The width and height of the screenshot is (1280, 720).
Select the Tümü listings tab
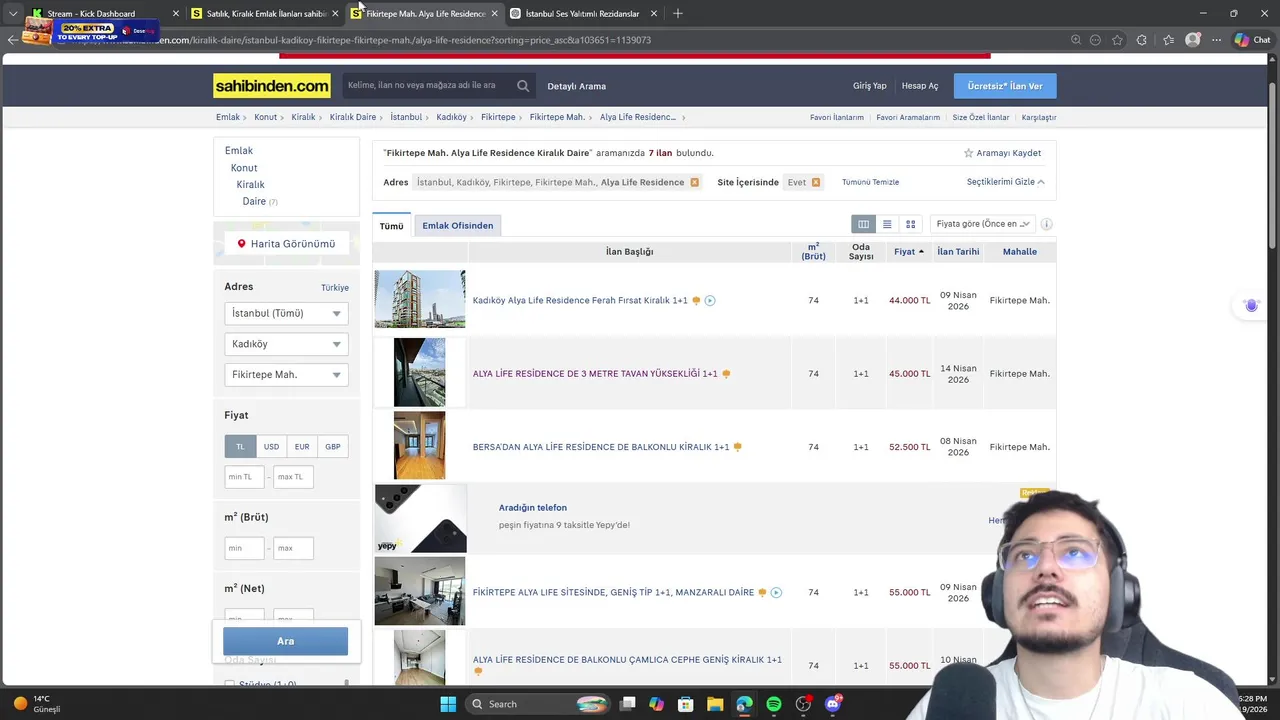point(391,226)
